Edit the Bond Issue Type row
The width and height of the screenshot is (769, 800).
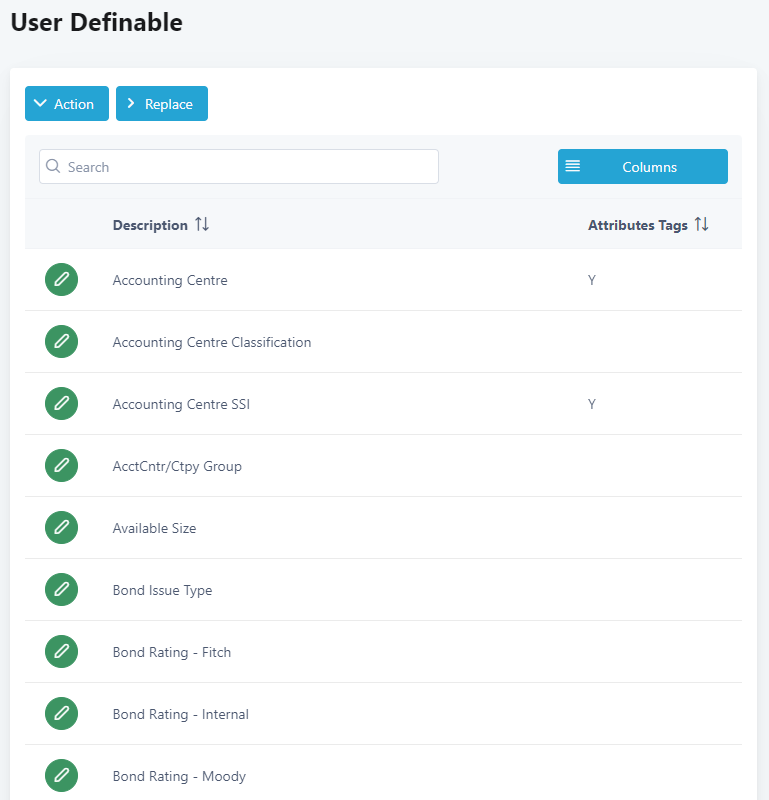pyautogui.click(x=61, y=590)
